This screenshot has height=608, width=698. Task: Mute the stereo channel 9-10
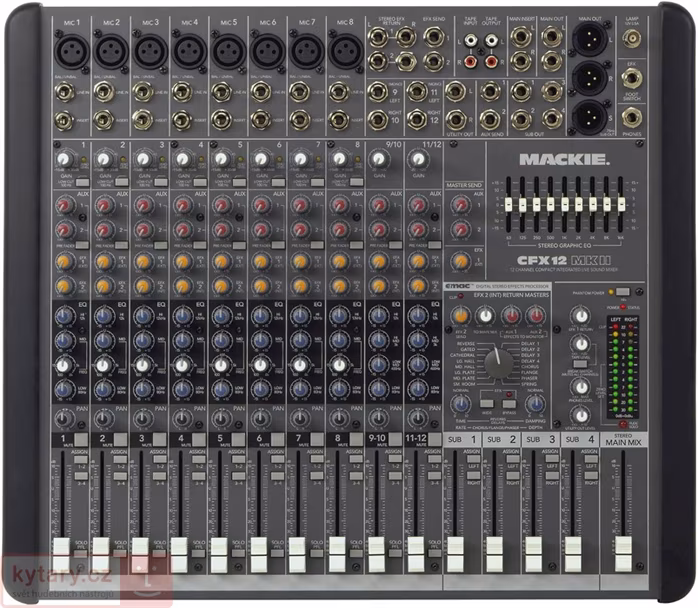(395, 440)
